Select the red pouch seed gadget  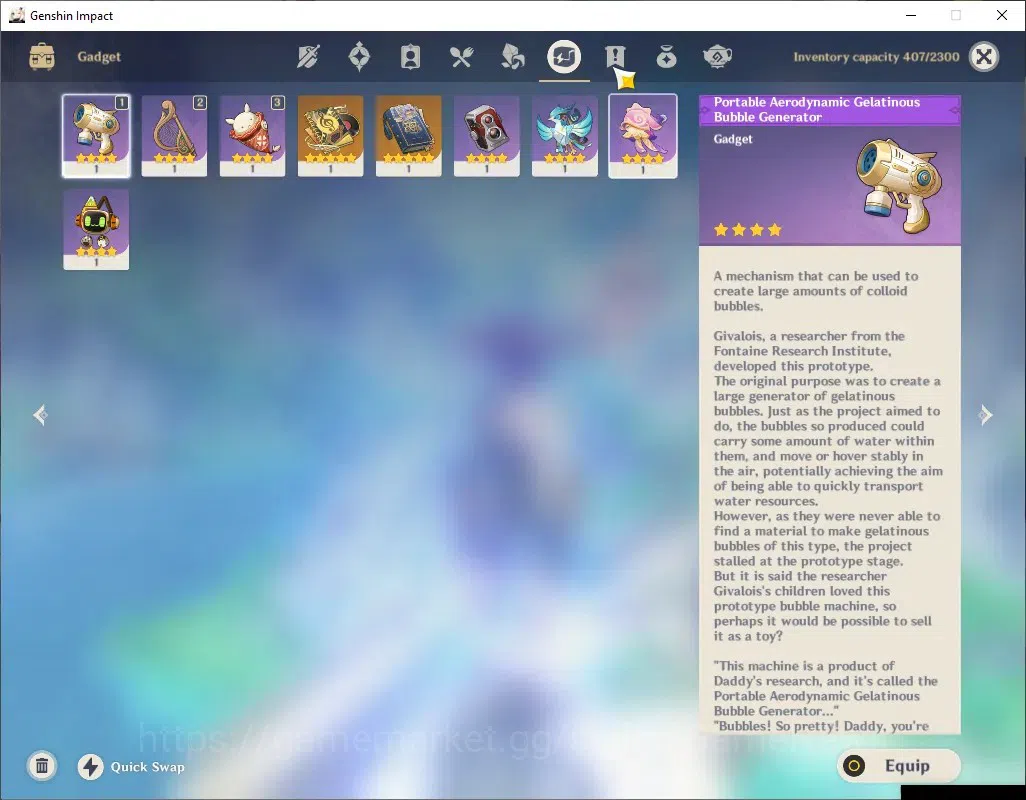click(253, 135)
